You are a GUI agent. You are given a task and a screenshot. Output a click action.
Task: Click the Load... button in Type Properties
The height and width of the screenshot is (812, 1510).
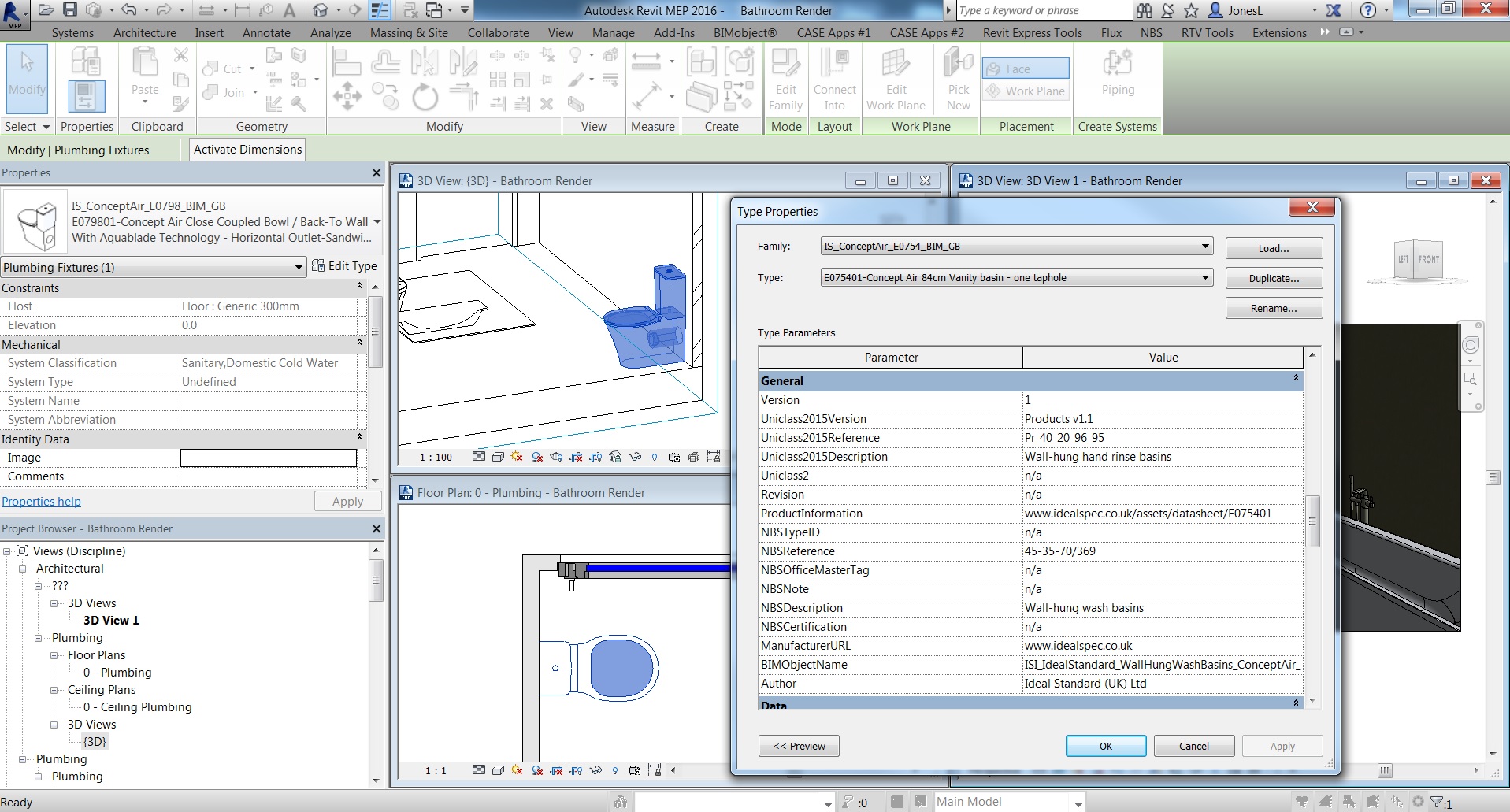point(1274,248)
